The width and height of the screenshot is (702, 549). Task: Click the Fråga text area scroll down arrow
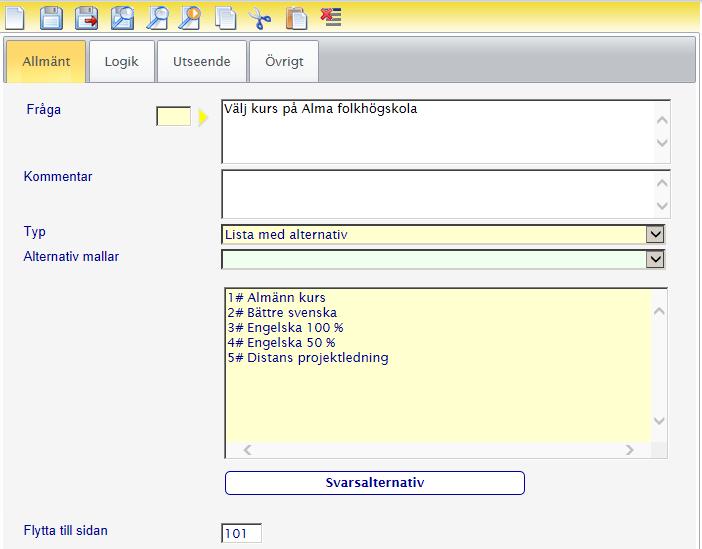pos(662,143)
